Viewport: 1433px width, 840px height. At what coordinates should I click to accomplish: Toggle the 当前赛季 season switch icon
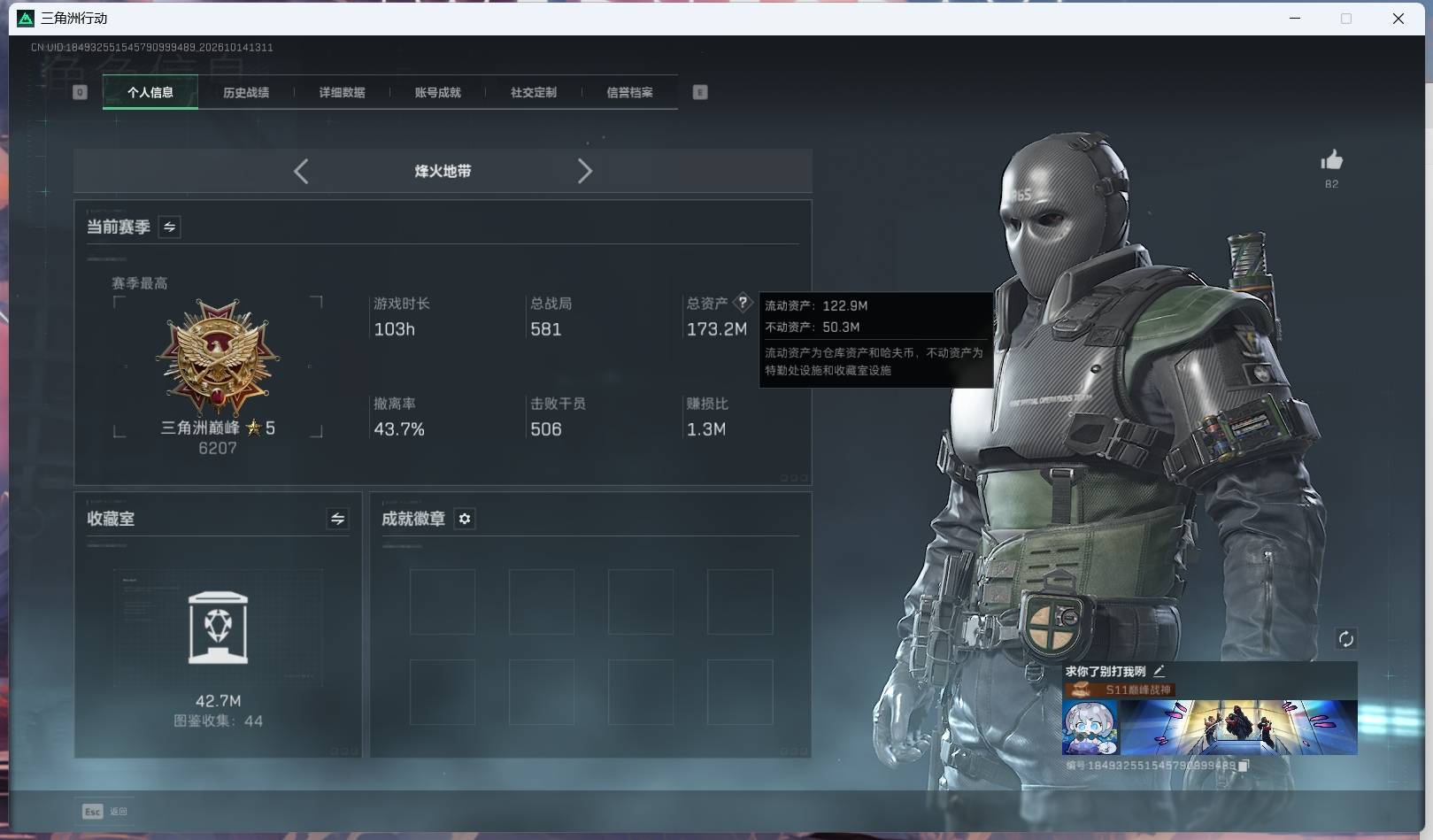tap(169, 227)
